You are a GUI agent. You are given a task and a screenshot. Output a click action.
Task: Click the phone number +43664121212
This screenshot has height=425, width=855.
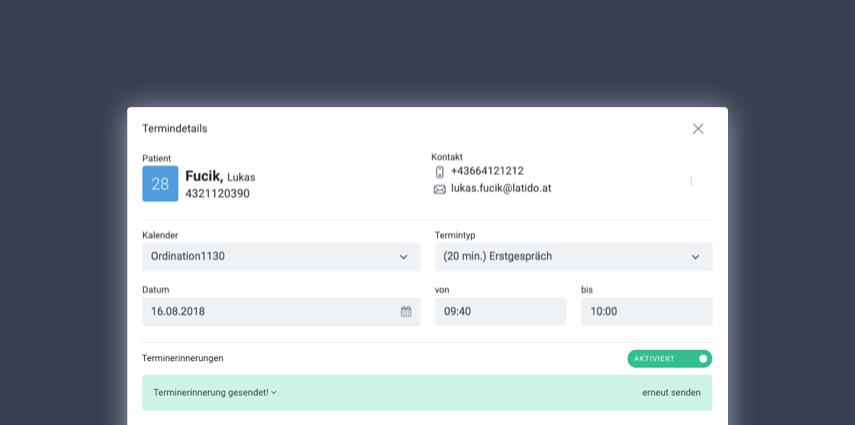click(x=487, y=171)
